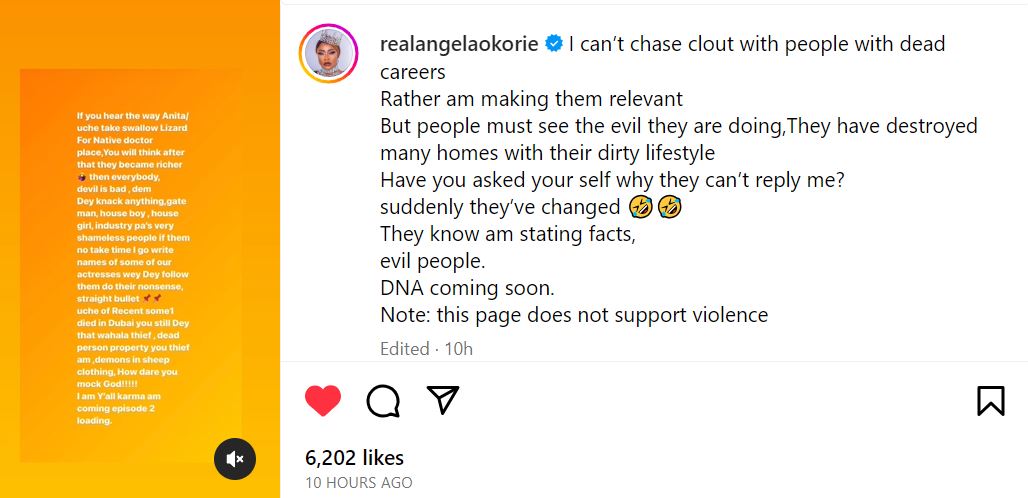
Task: Click the 'Rather am making them relevant' line
Action: [x=531, y=99]
